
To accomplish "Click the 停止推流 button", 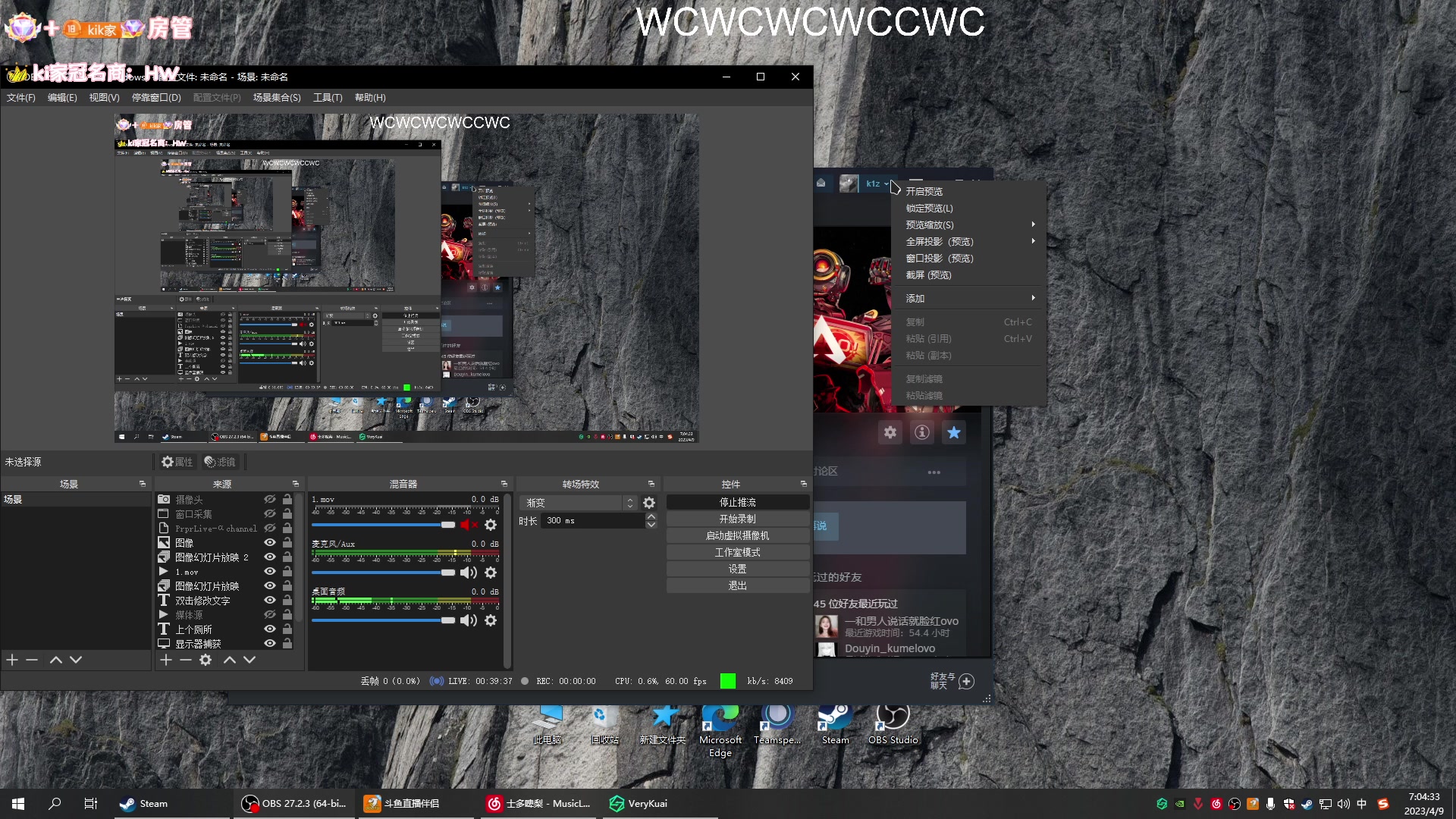I will 738,503.
